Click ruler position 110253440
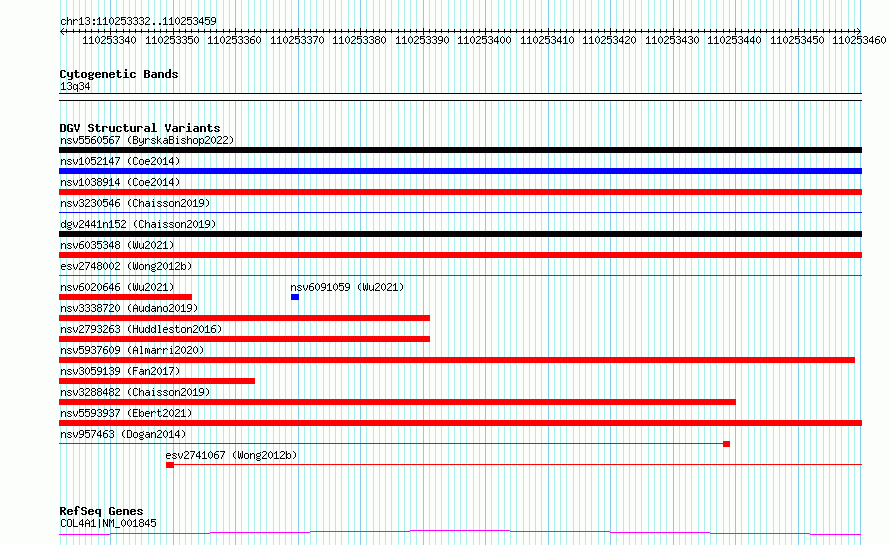Viewport: 890px width, 545px height. pyautogui.click(x=734, y=40)
